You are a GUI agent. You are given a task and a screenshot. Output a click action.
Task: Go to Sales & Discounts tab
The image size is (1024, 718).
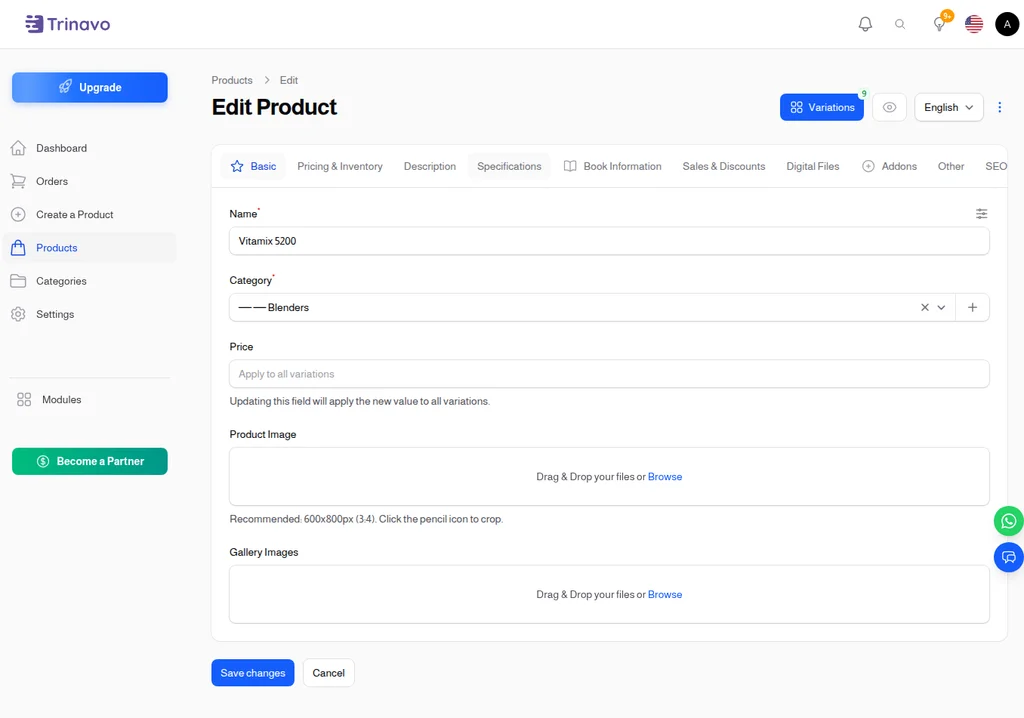tap(724, 167)
